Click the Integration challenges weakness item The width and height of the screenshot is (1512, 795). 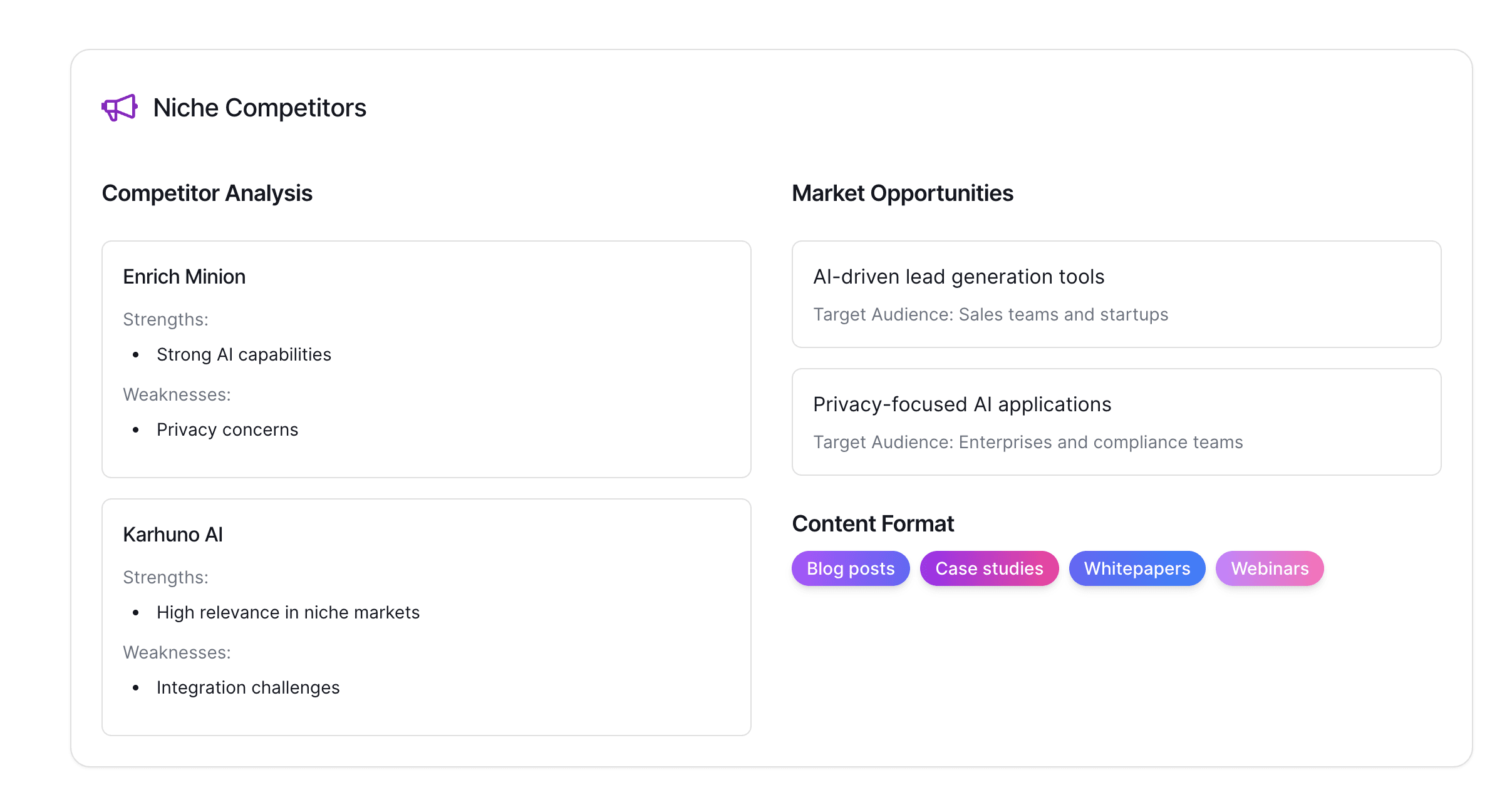point(248,687)
